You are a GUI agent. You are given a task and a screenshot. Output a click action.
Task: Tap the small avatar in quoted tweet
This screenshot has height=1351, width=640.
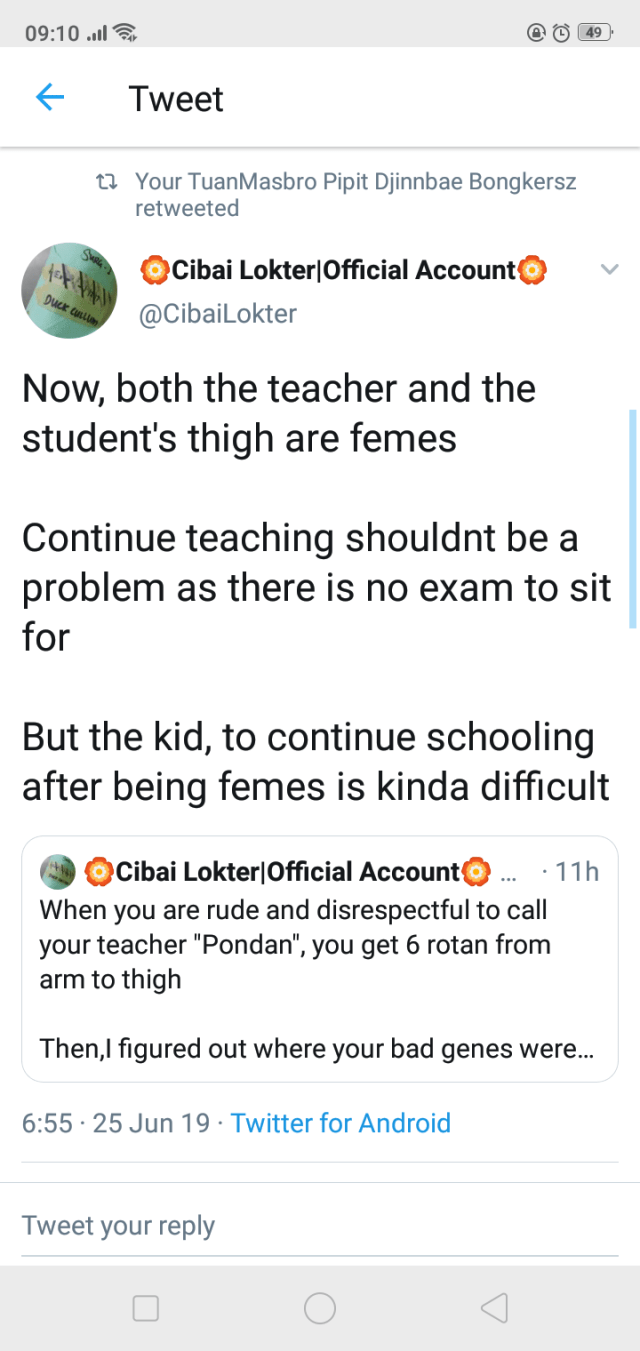coord(58,872)
